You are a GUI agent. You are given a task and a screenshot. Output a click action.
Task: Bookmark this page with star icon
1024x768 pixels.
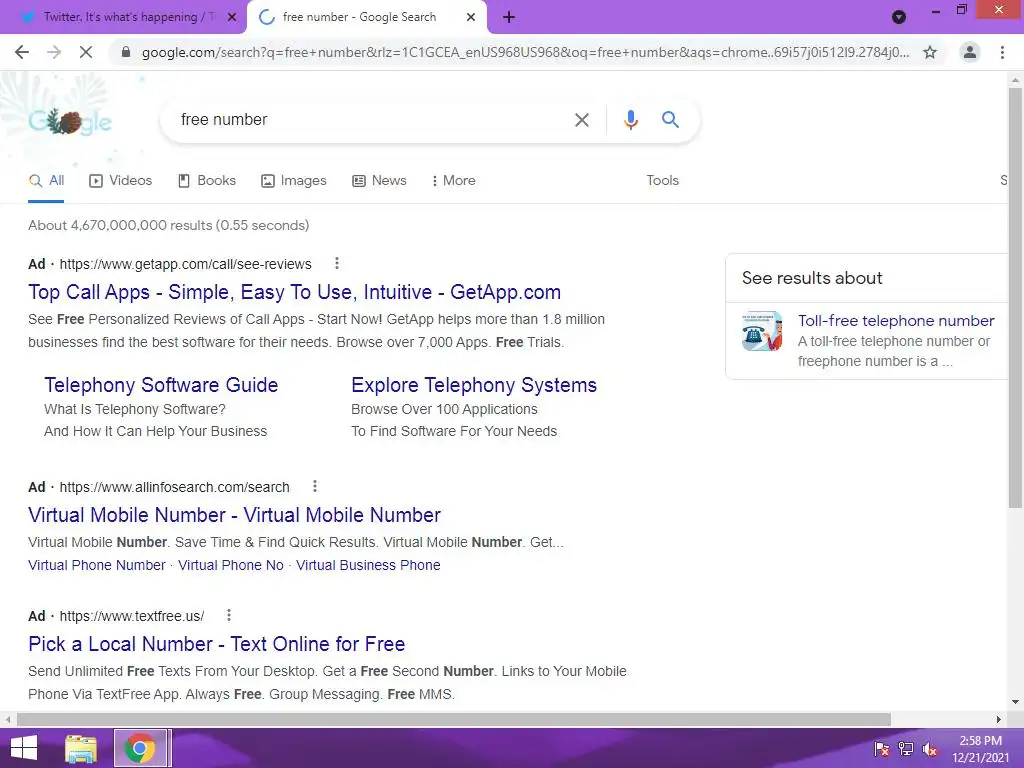pos(930,52)
